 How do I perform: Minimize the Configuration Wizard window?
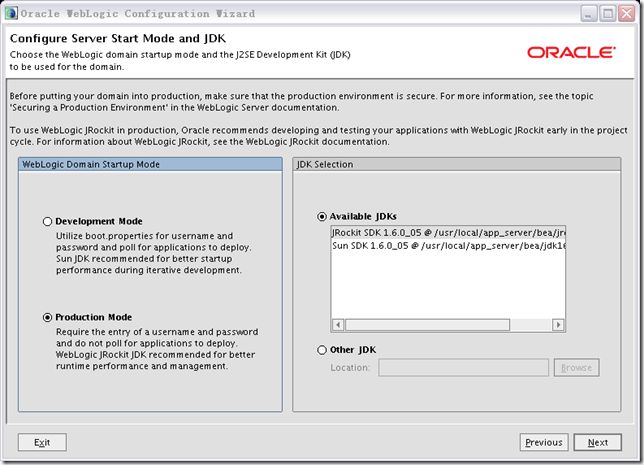tap(589, 14)
